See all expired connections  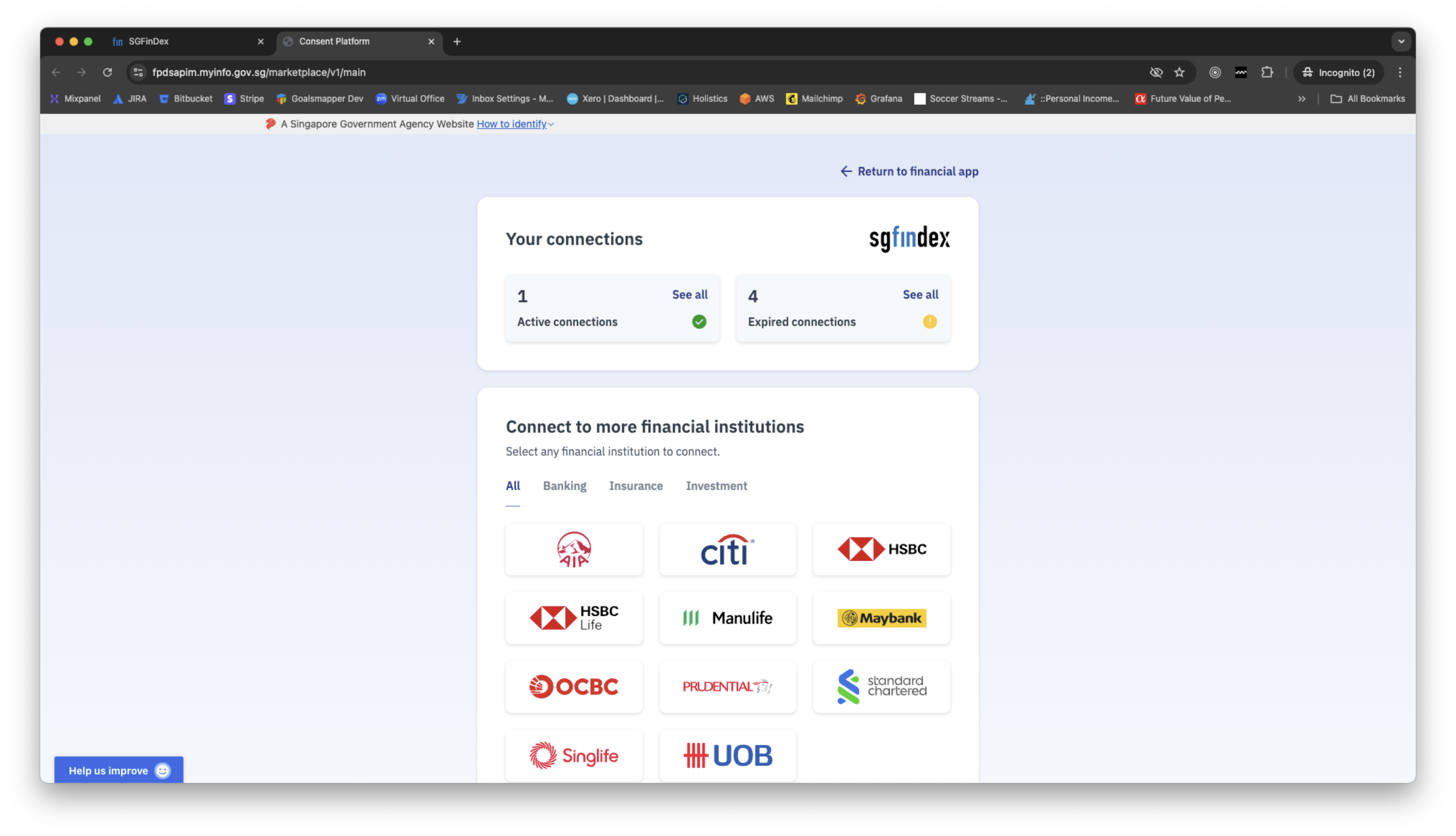920,294
